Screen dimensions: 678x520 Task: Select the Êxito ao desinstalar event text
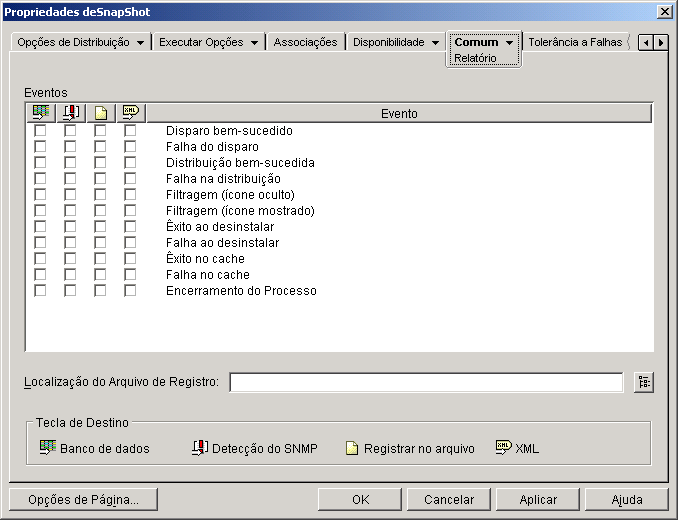220,227
